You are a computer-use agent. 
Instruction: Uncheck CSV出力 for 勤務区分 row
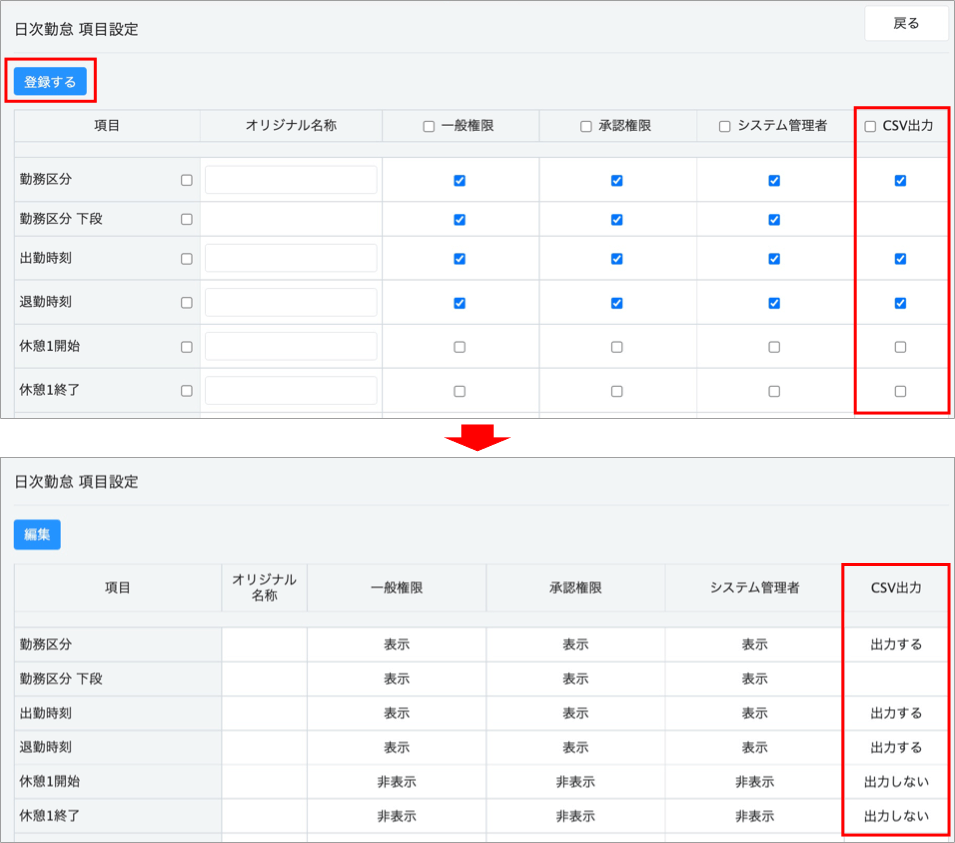coord(900,181)
